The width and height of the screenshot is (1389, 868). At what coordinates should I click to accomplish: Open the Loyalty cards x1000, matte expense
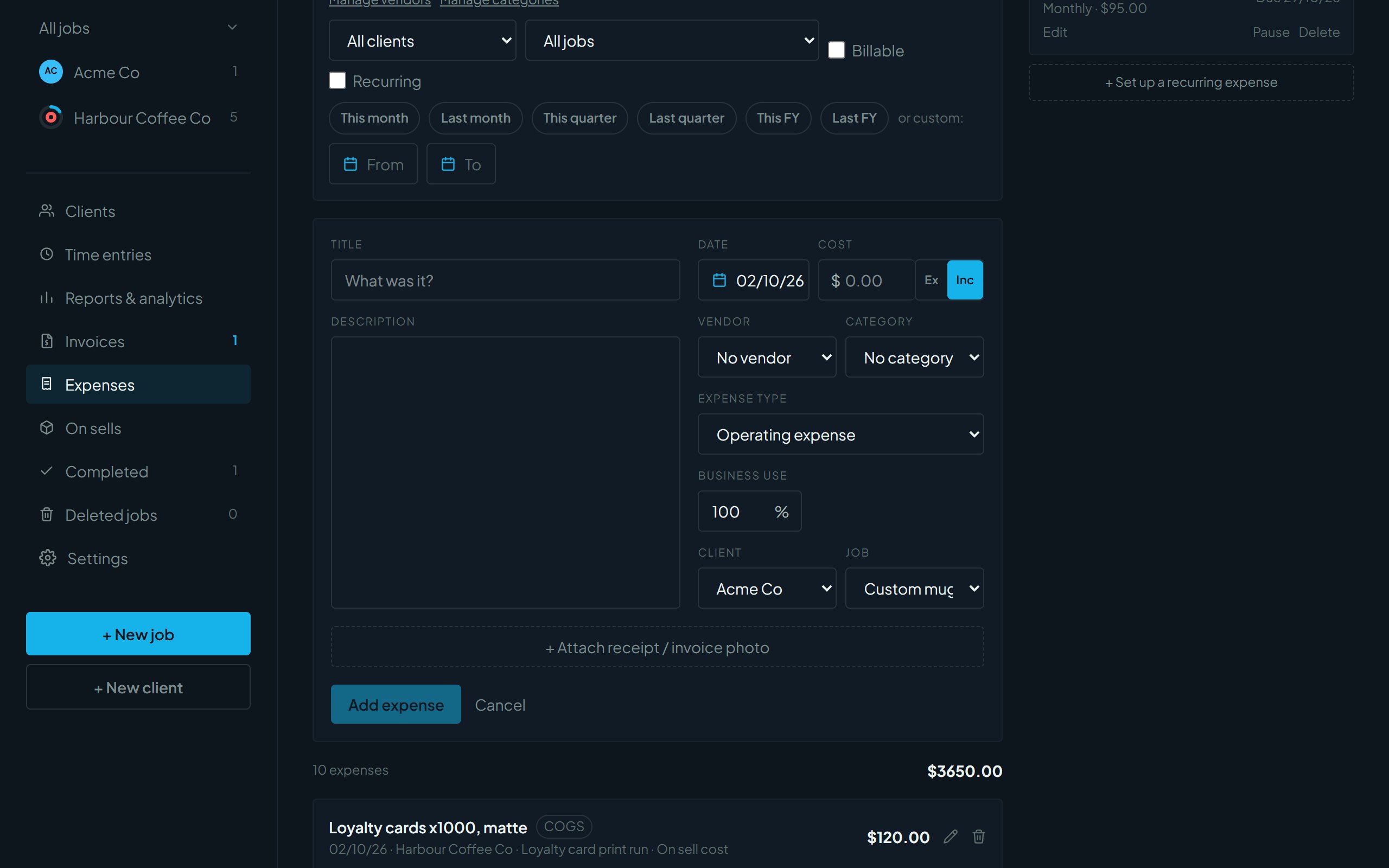pyautogui.click(x=428, y=827)
